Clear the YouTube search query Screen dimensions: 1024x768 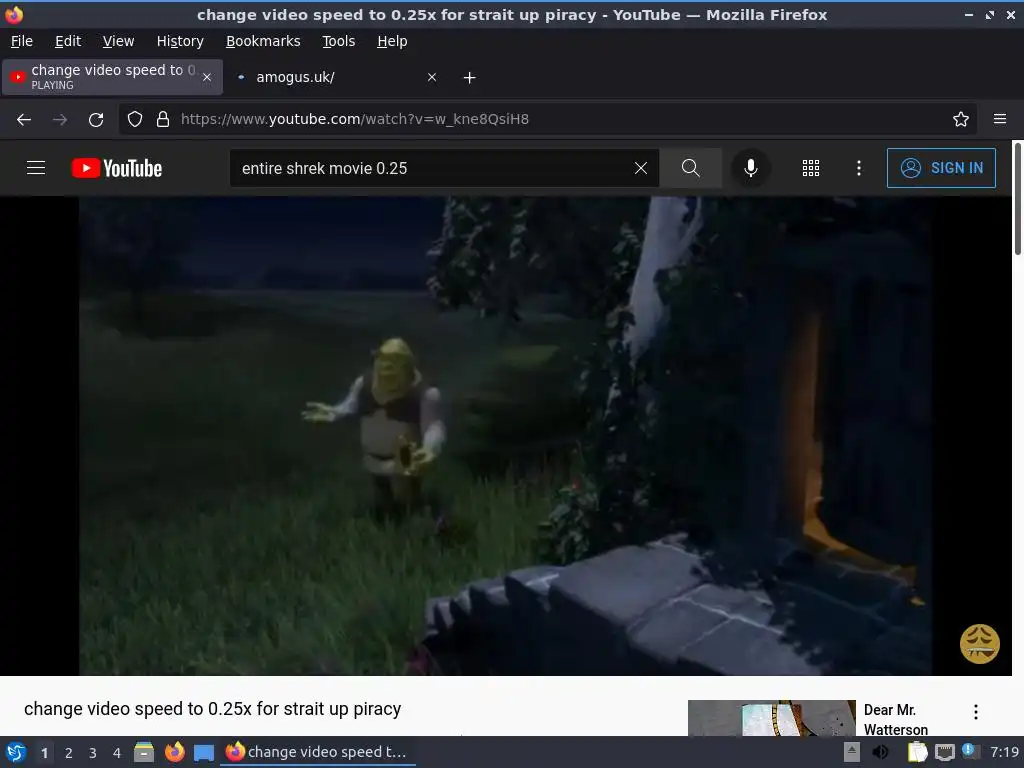[641, 168]
